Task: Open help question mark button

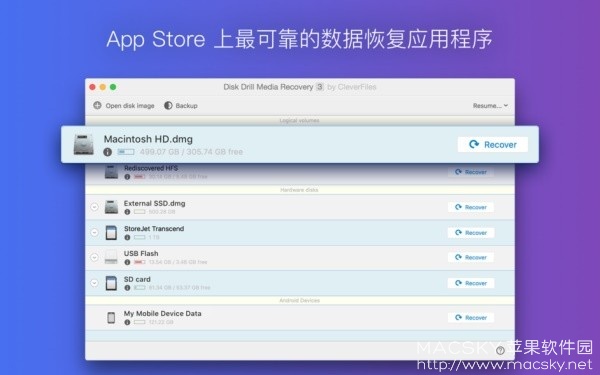Action: coord(500,350)
